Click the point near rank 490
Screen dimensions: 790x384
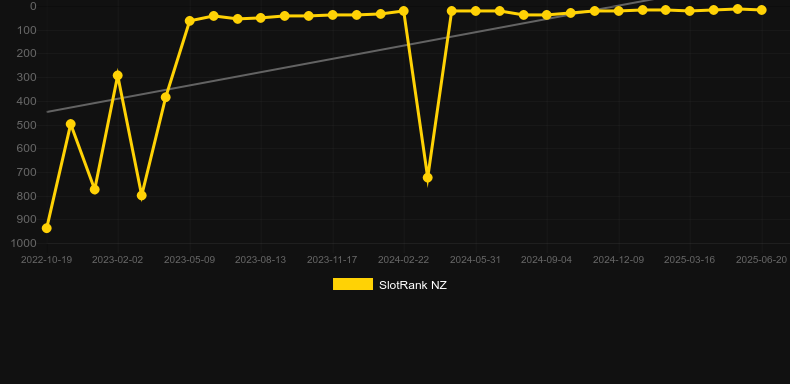(x=71, y=124)
